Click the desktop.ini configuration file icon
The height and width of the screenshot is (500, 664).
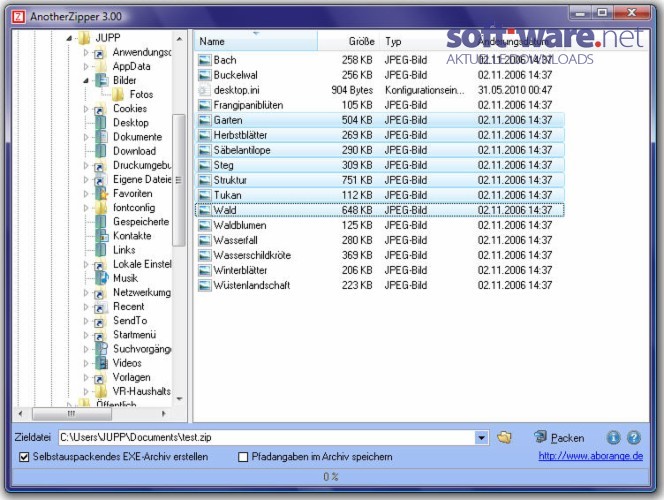point(205,90)
